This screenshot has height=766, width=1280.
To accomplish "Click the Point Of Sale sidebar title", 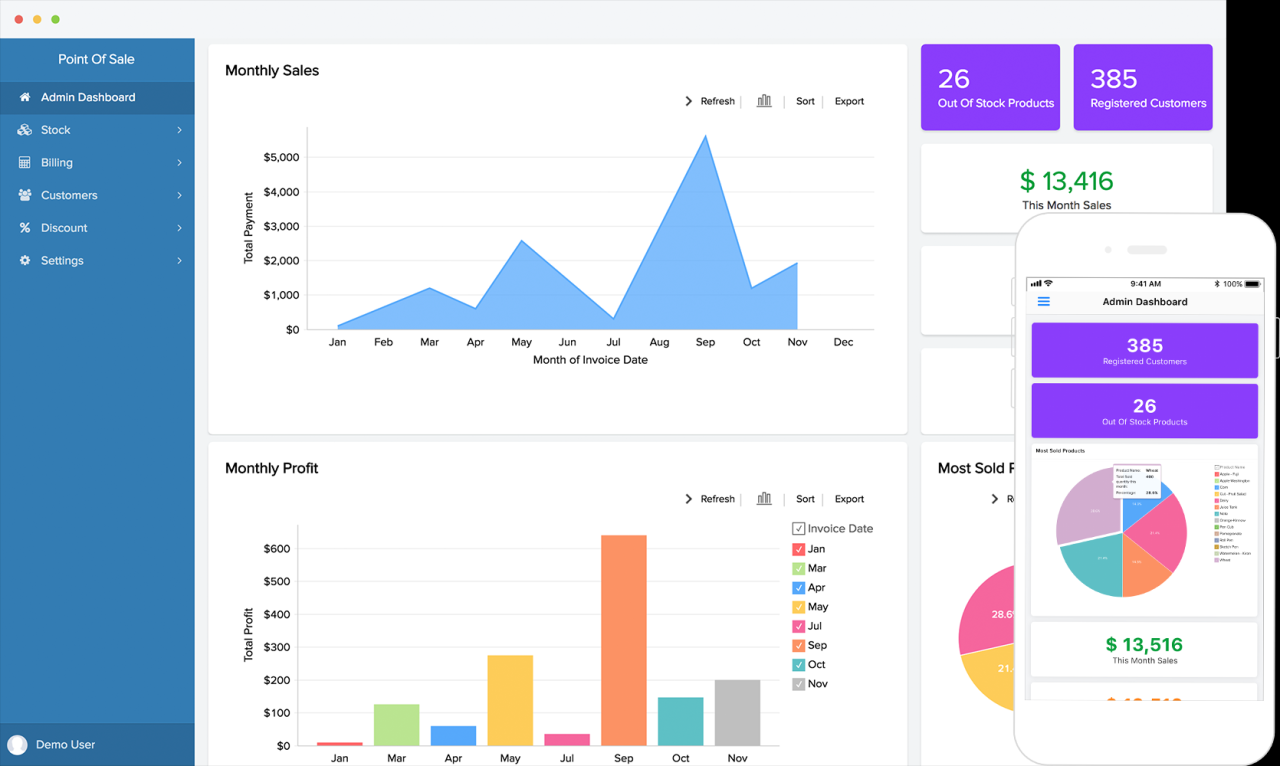I will (x=96, y=59).
